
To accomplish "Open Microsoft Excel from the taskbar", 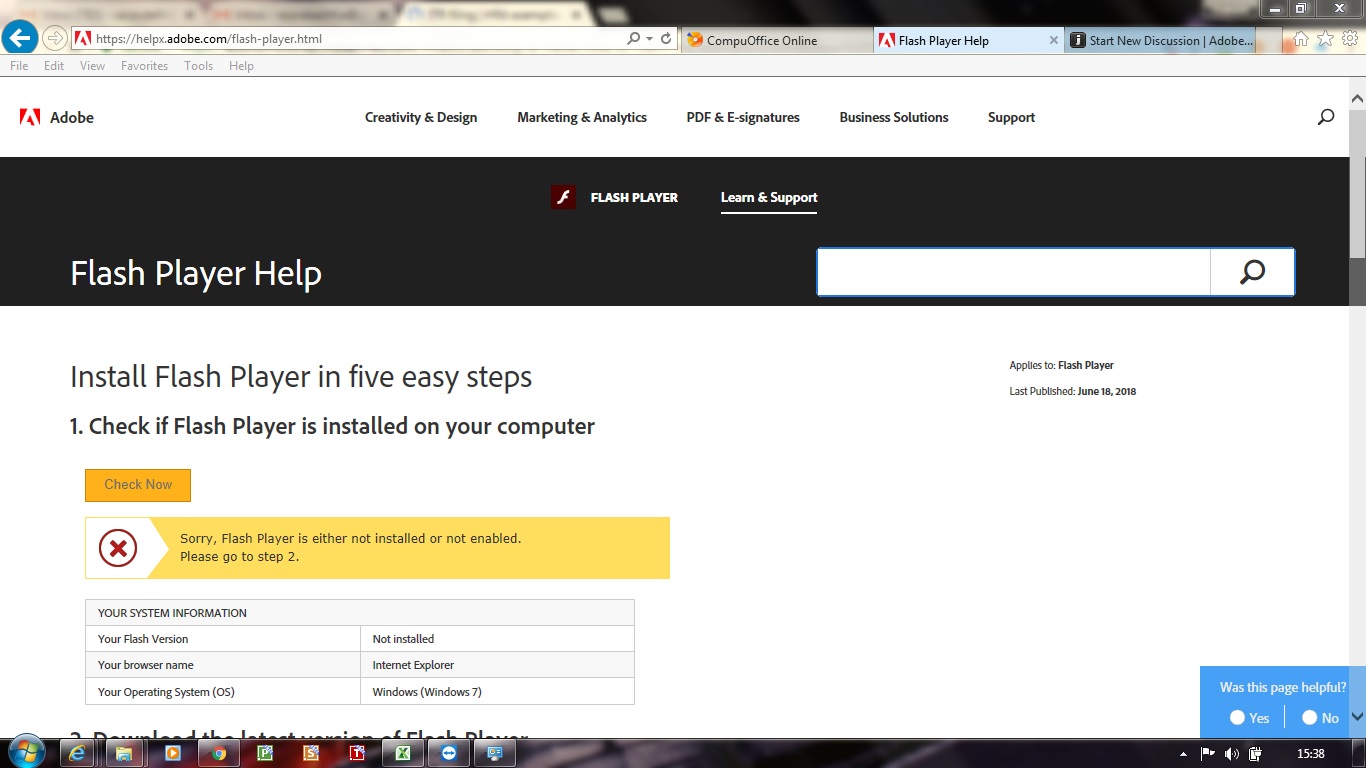I will click(x=403, y=753).
